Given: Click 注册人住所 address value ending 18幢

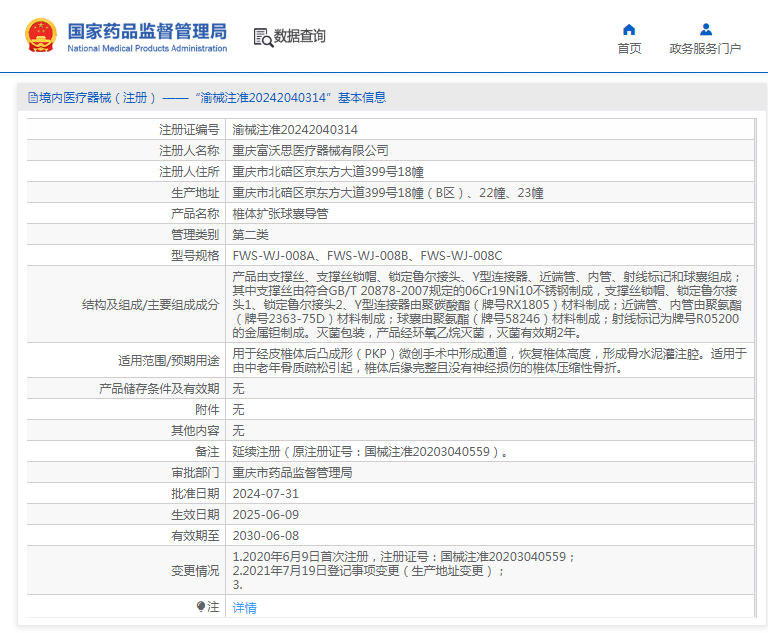Looking at the screenshot, I should tap(328, 171).
